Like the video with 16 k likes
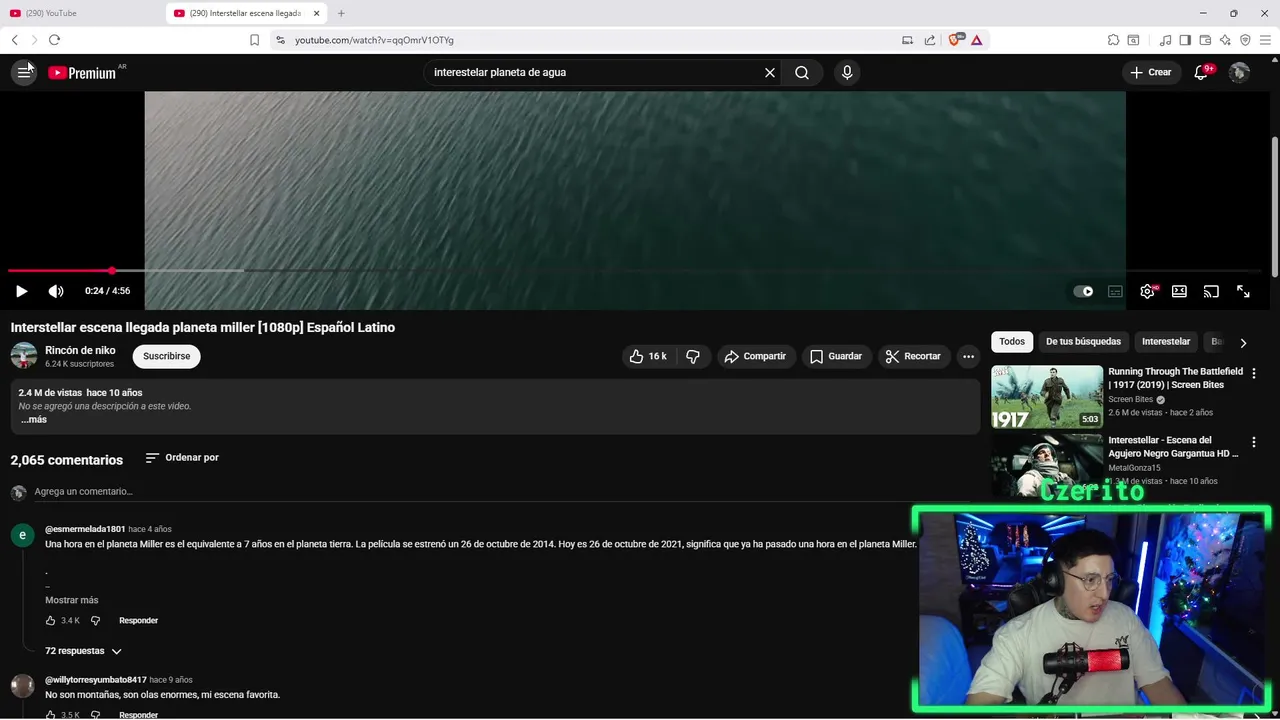The width and height of the screenshot is (1280, 720). pos(648,356)
